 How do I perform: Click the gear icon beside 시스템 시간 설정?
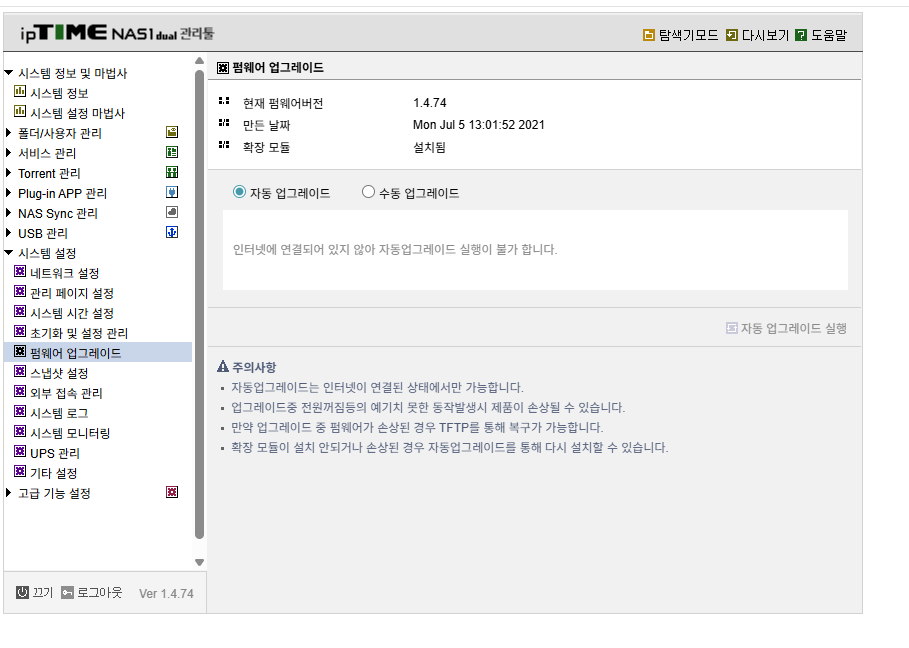(x=20, y=311)
